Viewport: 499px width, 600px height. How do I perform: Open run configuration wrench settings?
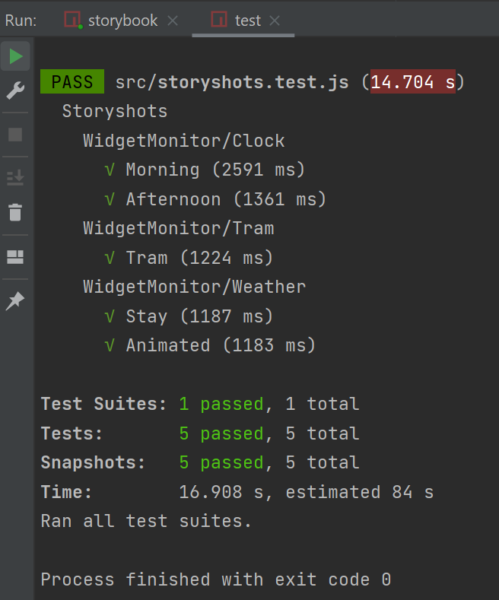[x=15, y=91]
